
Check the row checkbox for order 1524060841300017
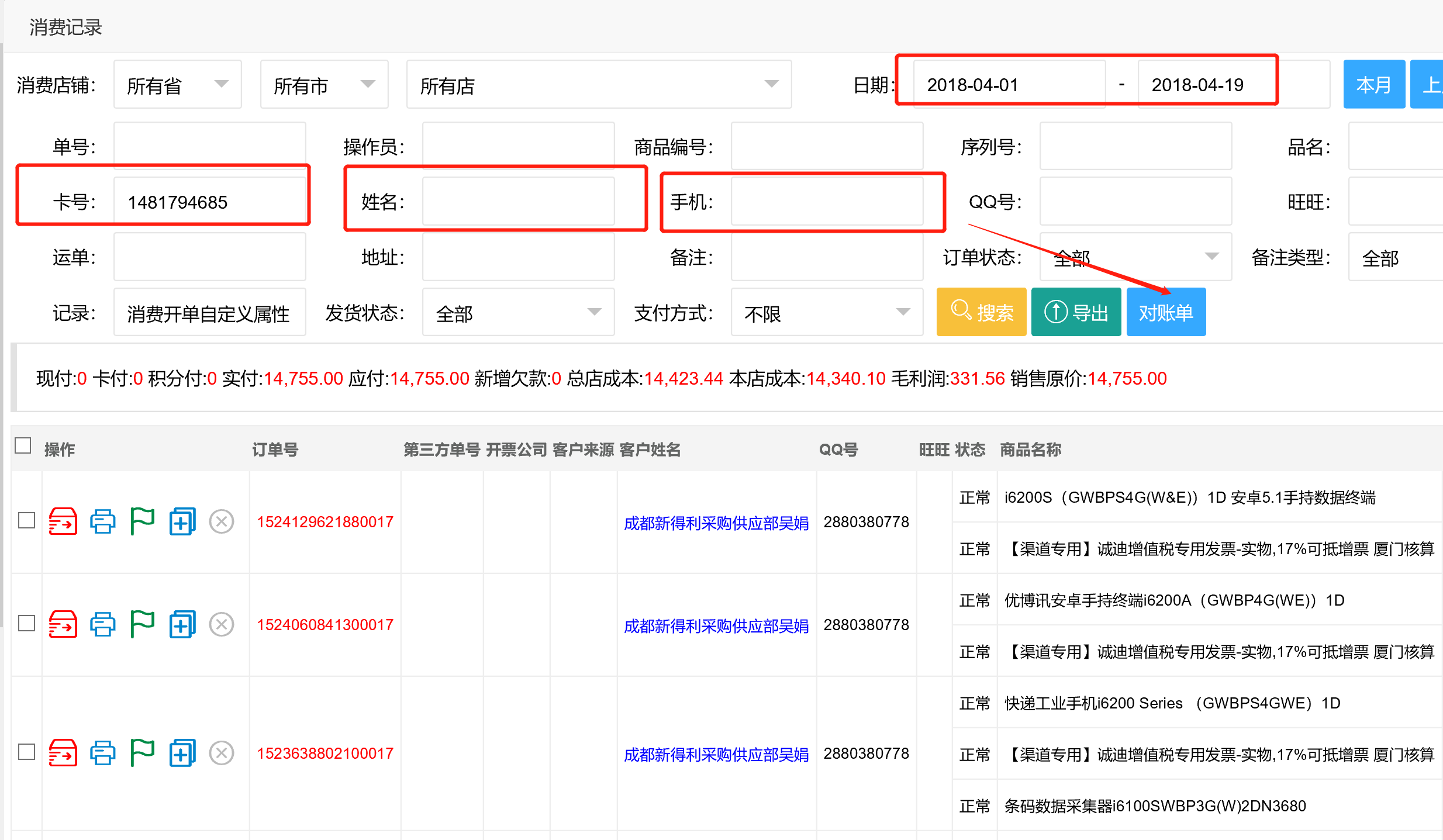(27, 623)
